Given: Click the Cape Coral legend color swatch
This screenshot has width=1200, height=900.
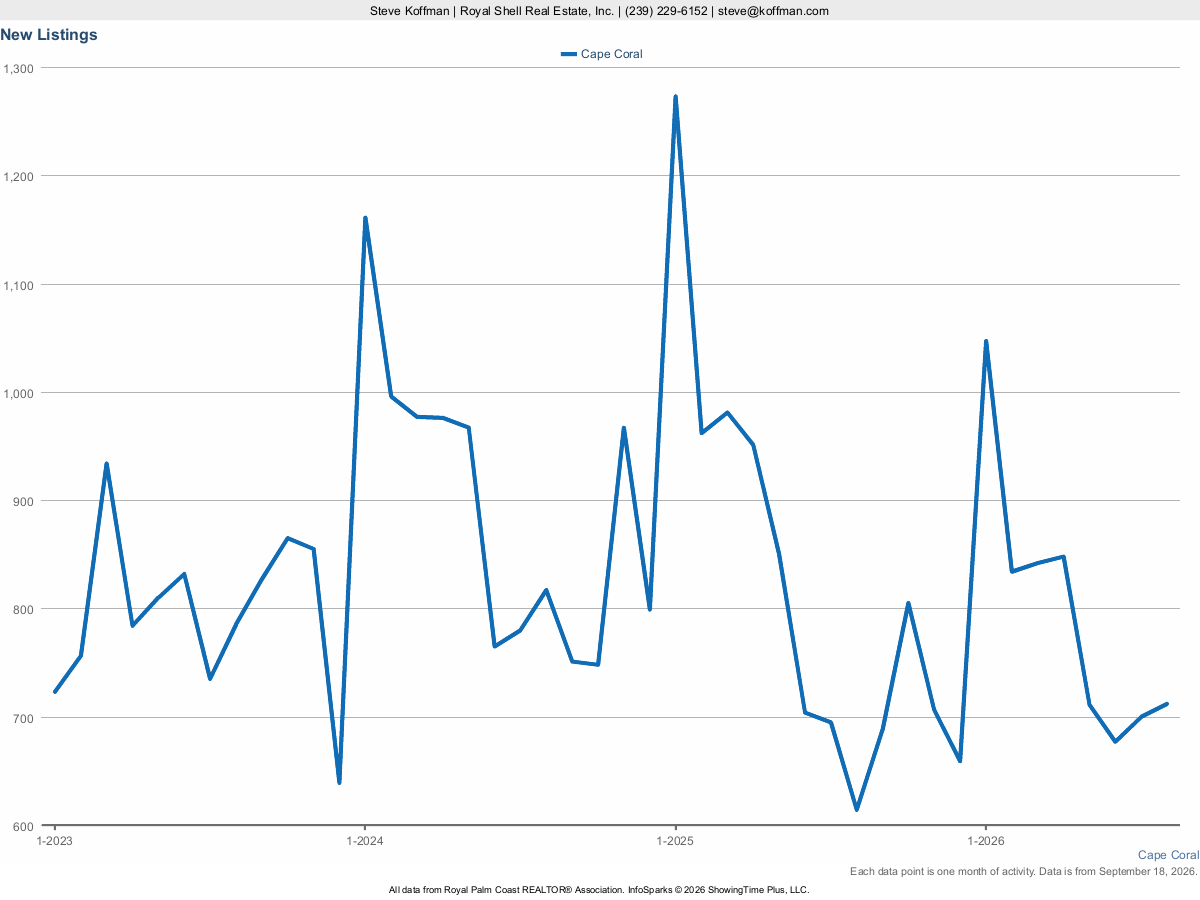Looking at the screenshot, I should (569, 54).
